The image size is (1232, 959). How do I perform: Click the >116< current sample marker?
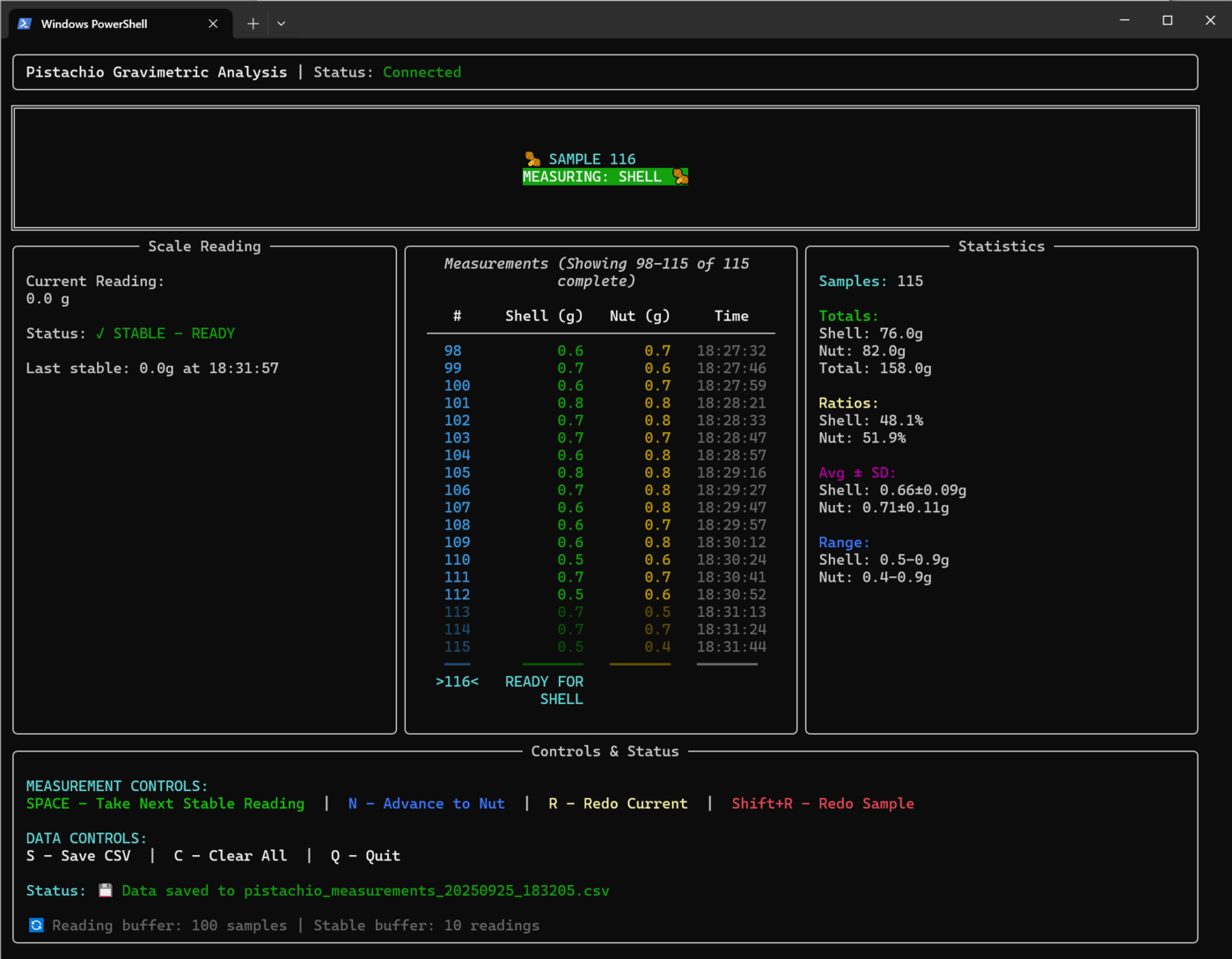tap(457, 682)
